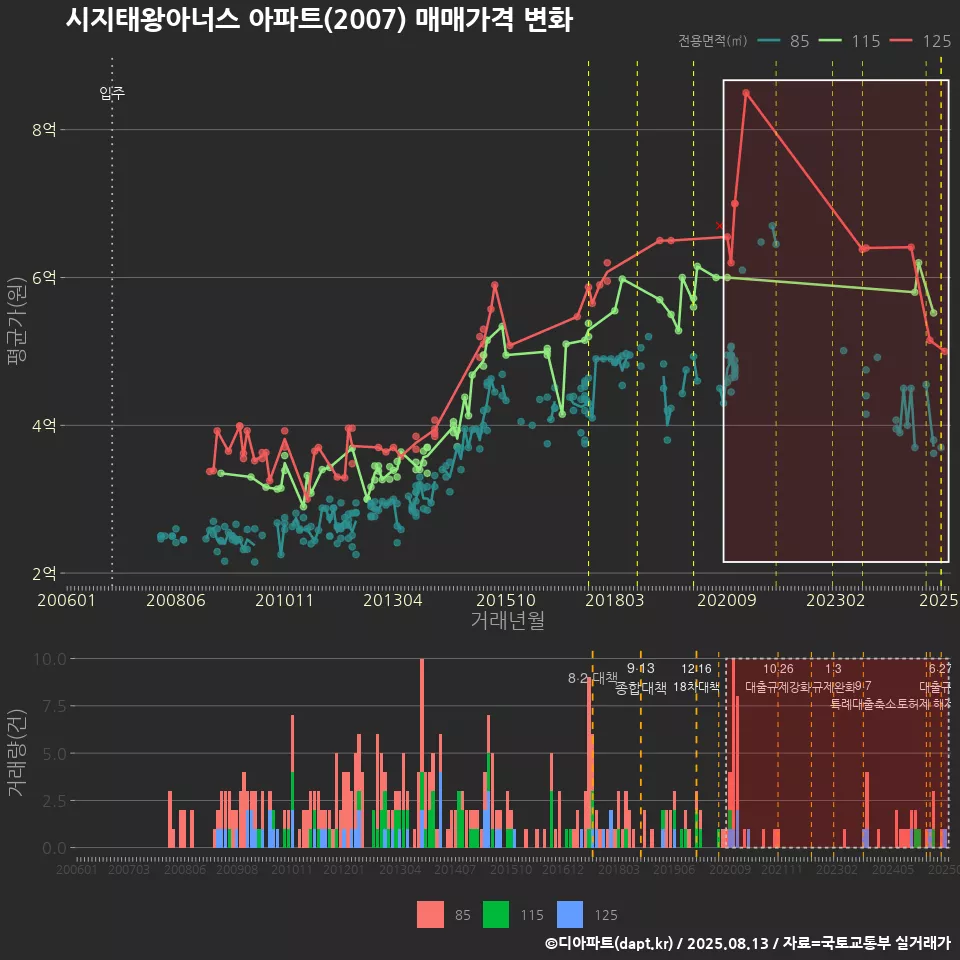Click the 200908 label on volume chart axis
This screenshot has width=960, height=960.
(x=237, y=869)
